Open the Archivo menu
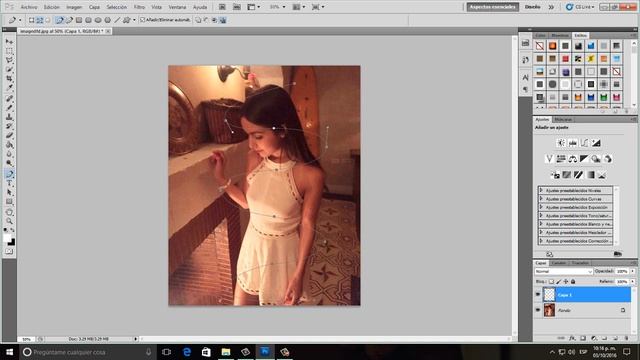 click(x=29, y=7)
